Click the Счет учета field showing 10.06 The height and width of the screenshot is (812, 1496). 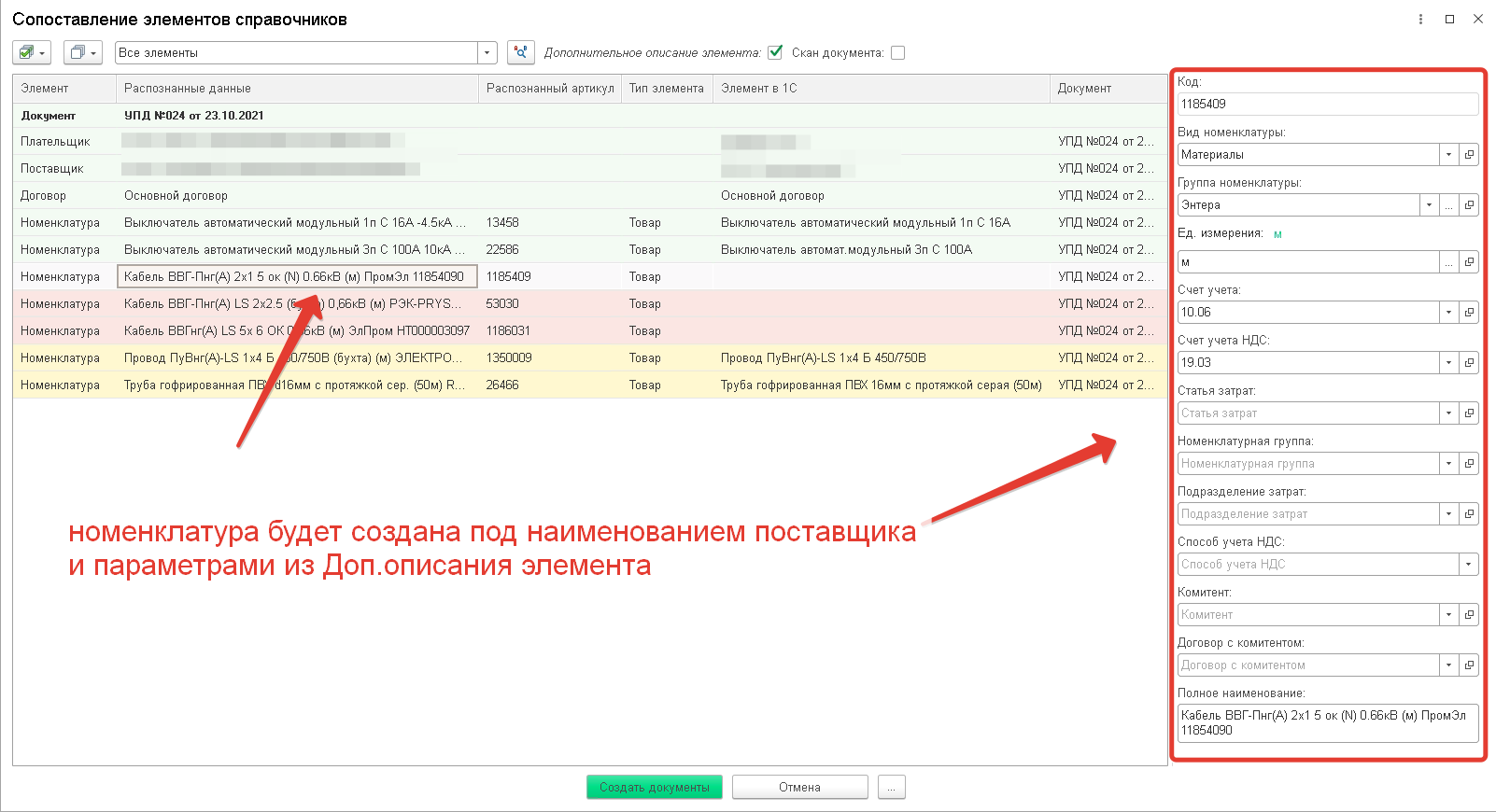(1308, 313)
